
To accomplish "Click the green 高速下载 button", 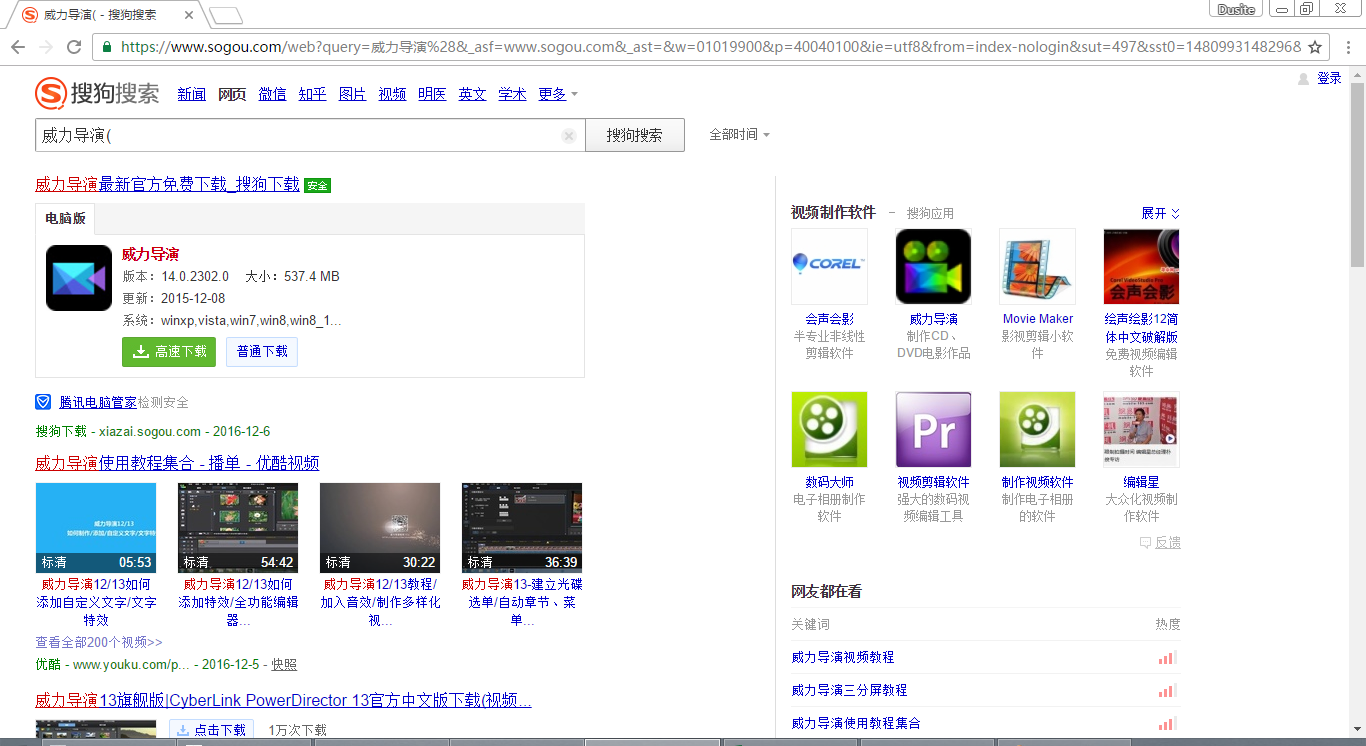I will coord(169,352).
